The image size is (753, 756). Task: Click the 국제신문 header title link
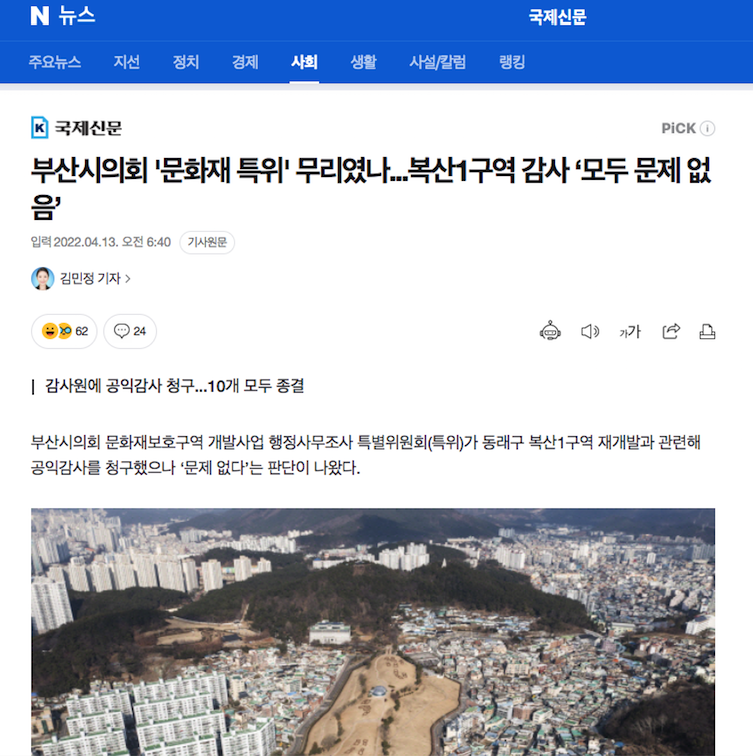557,17
